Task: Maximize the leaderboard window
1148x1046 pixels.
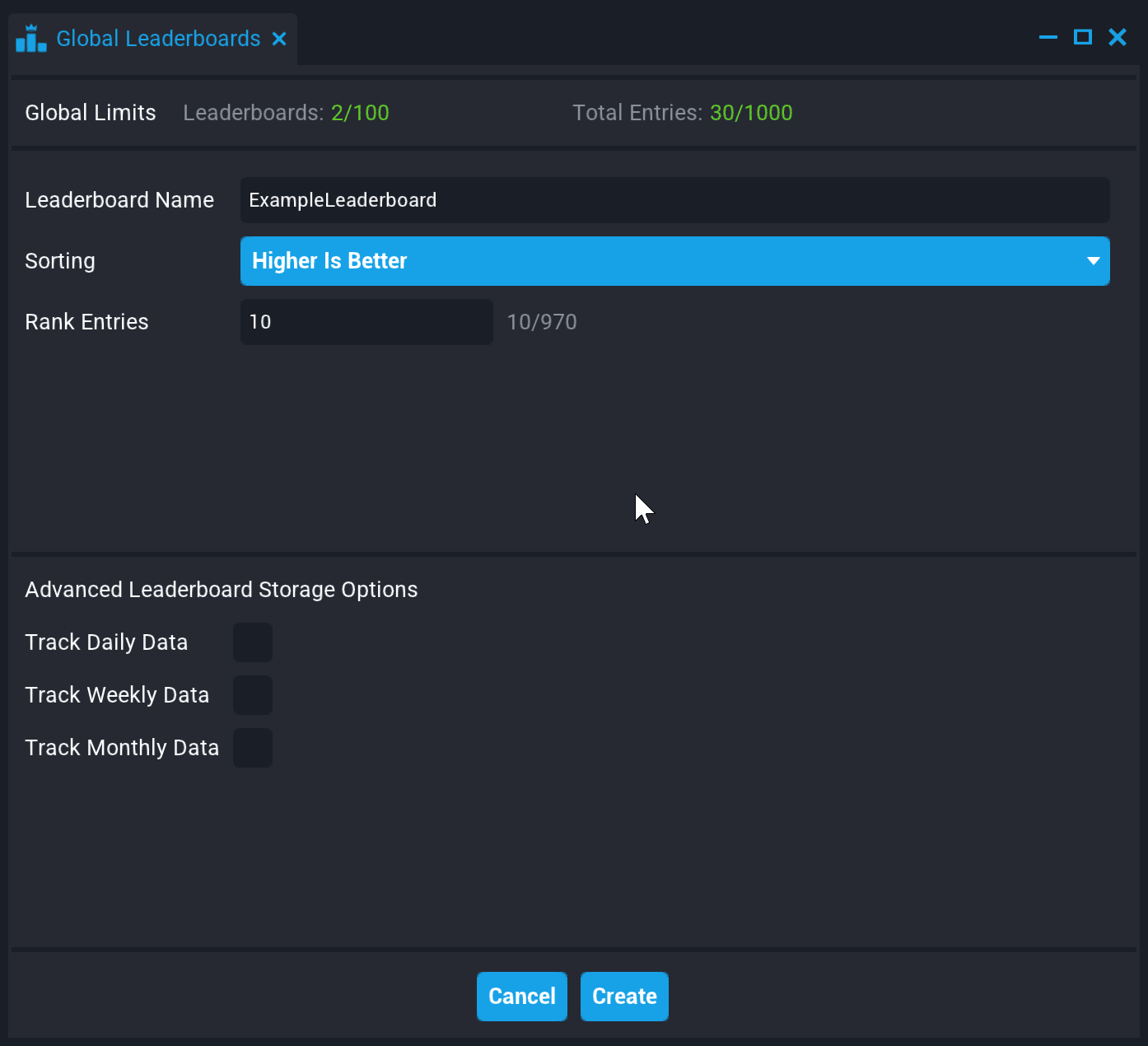Action: pos(1082,37)
